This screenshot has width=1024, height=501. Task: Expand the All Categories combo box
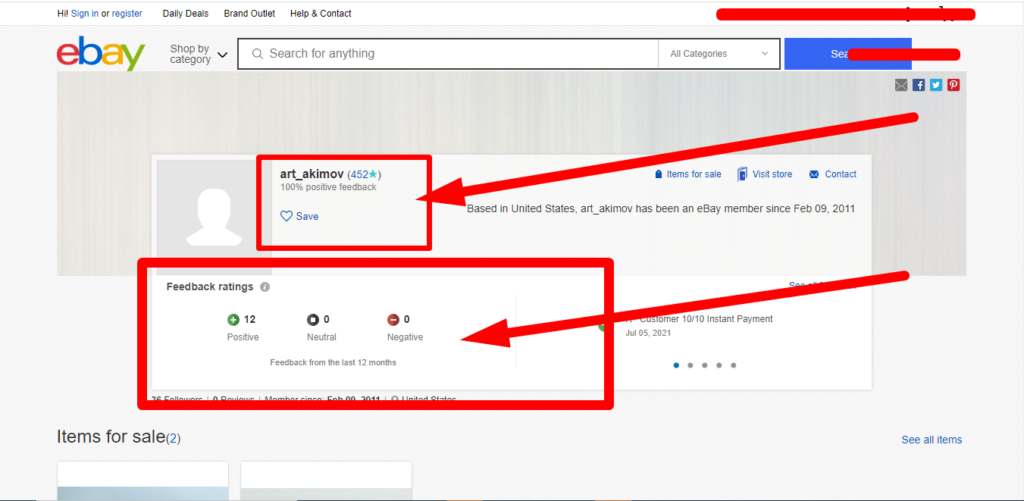tap(722, 54)
